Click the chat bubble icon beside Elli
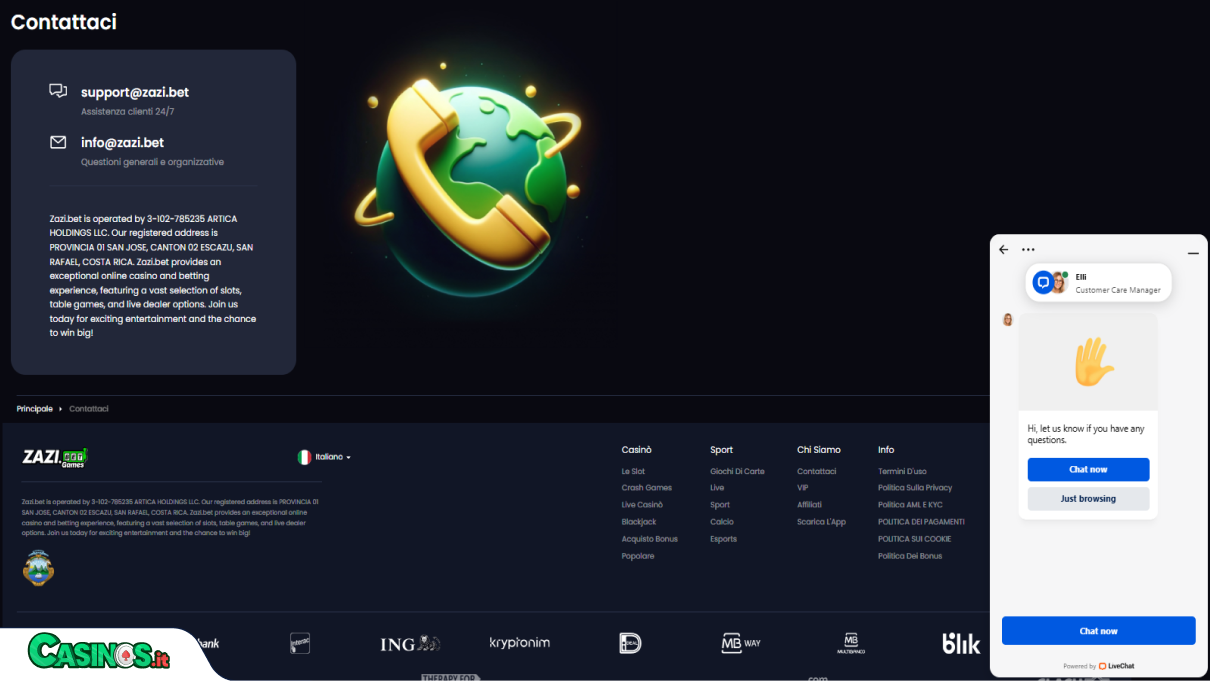 tap(1043, 283)
